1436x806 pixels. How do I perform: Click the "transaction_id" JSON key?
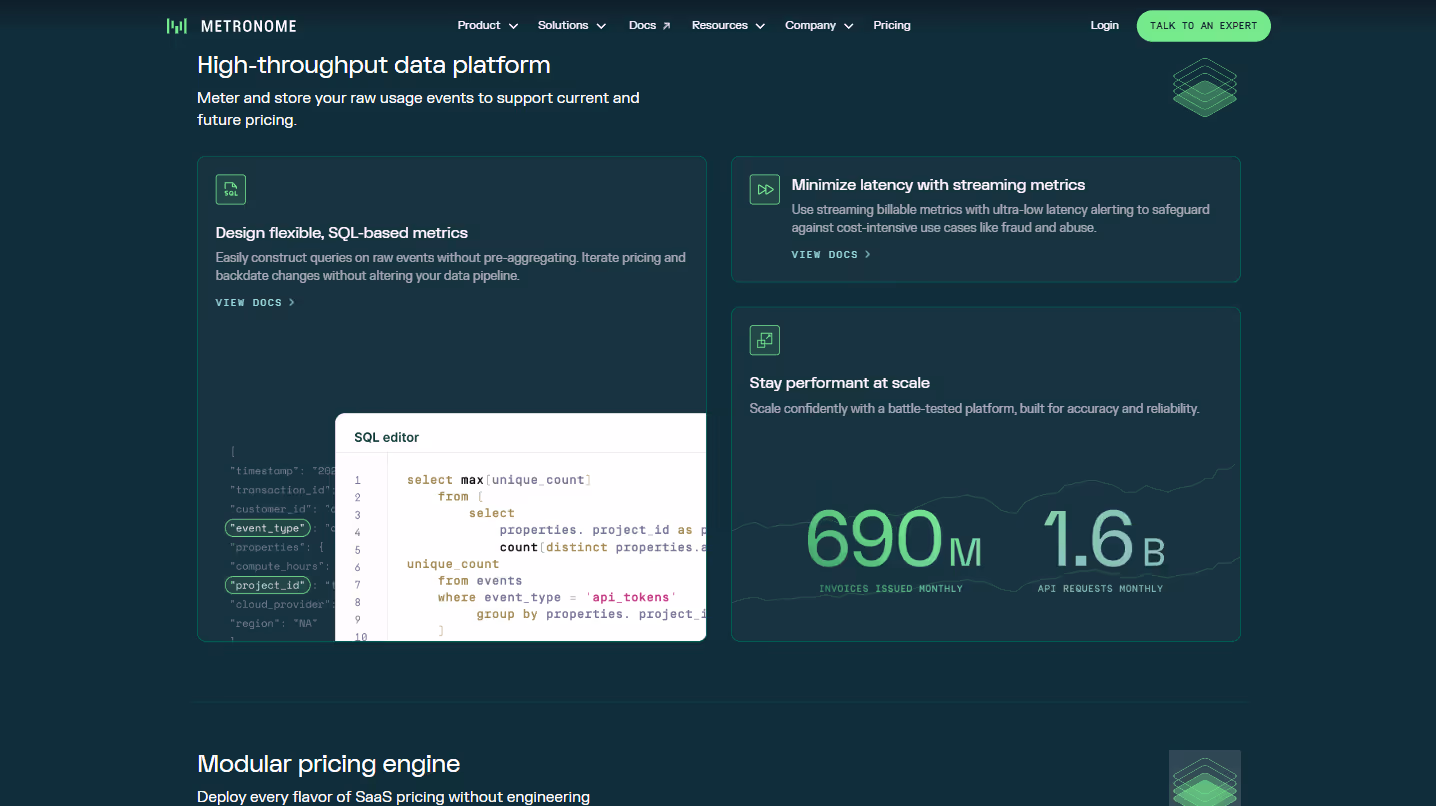click(x=280, y=490)
